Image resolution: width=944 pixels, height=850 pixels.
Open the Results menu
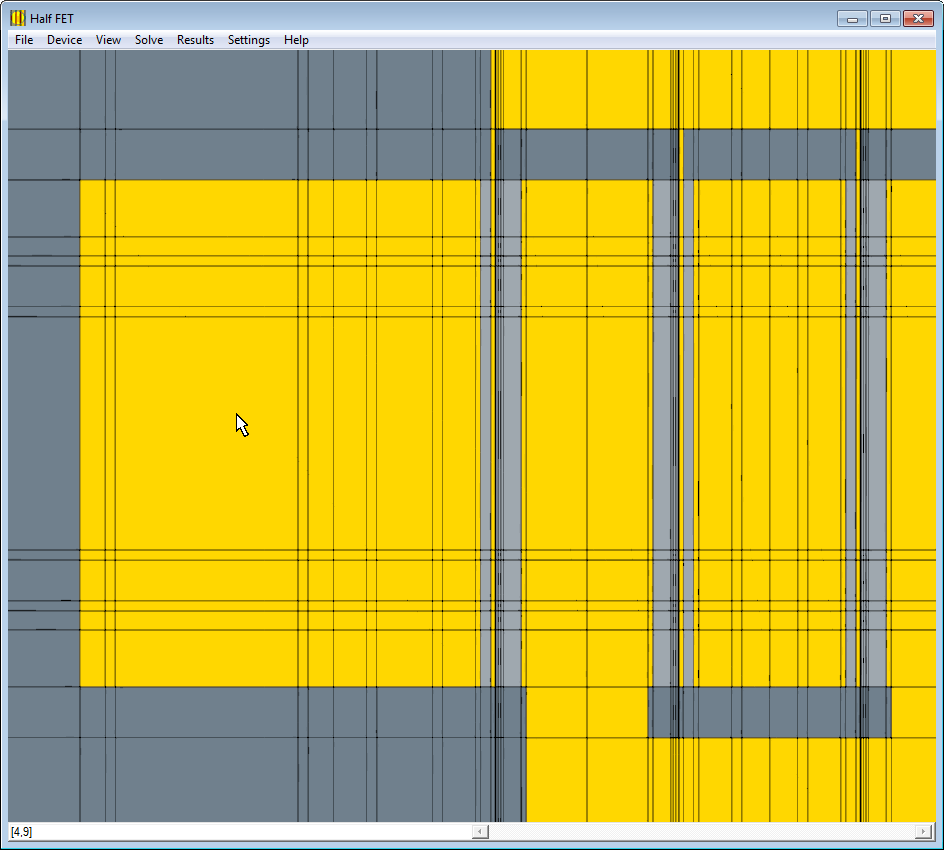pyautogui.click(x=195, y=40)
